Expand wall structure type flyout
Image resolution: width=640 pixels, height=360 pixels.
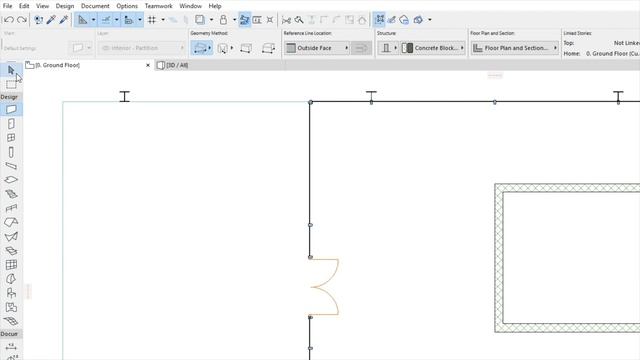coord(388,48)
